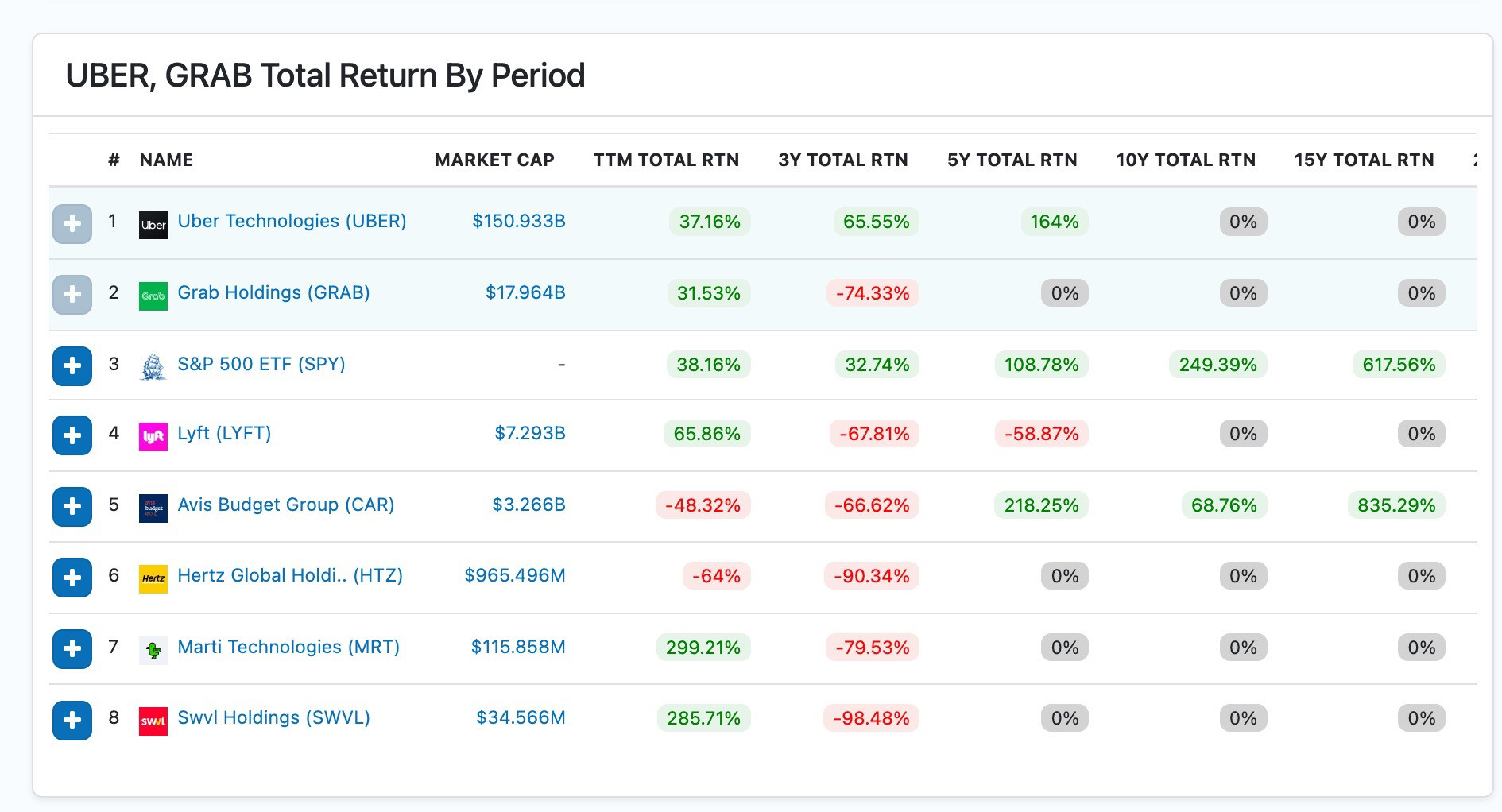The width and height of the screenshot is (1502, 812).
Task: Toggle the greyed plus button for Uber
Action: click(x=72, y=224)
